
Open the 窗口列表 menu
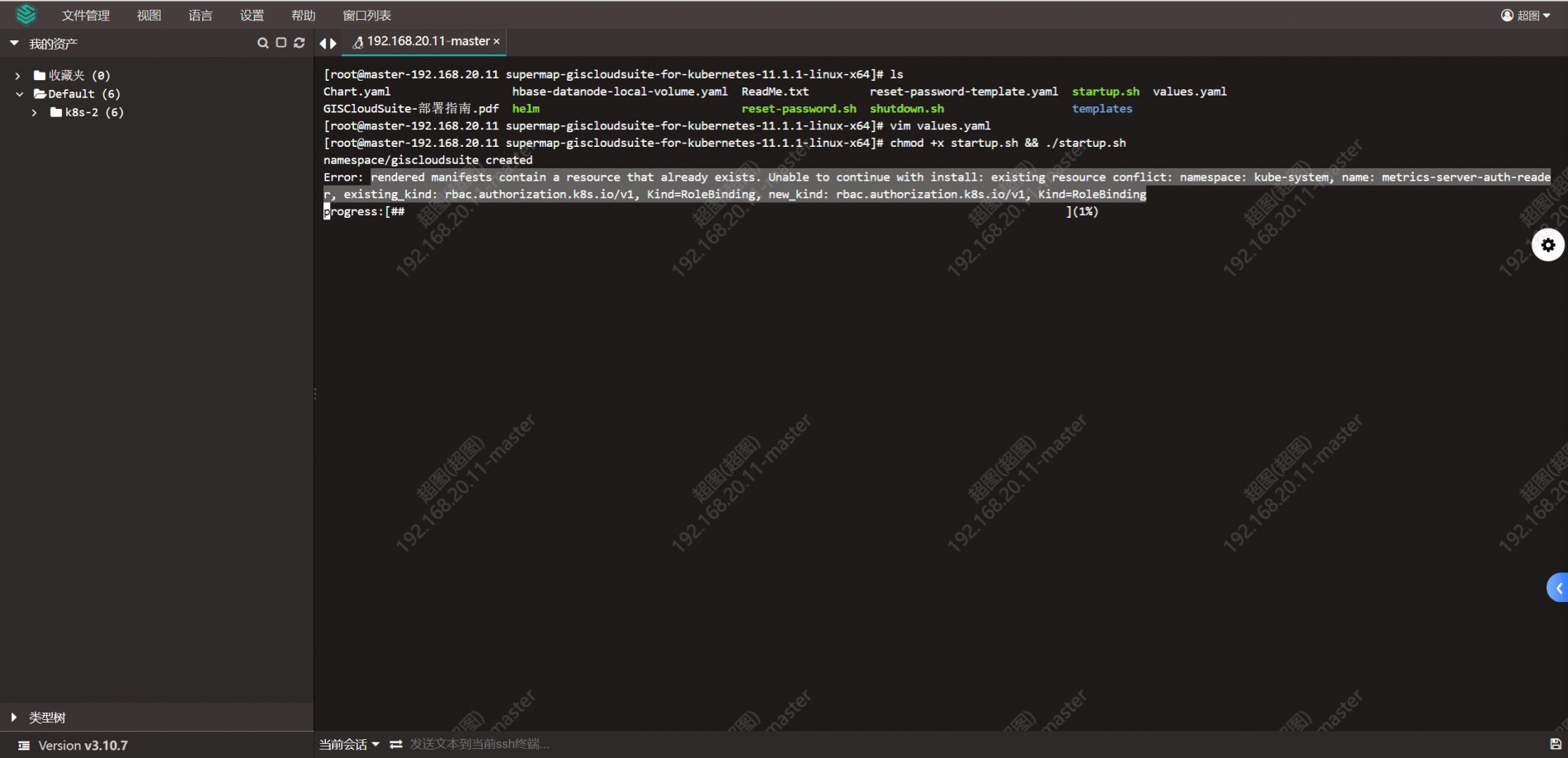tap(367, 16)
